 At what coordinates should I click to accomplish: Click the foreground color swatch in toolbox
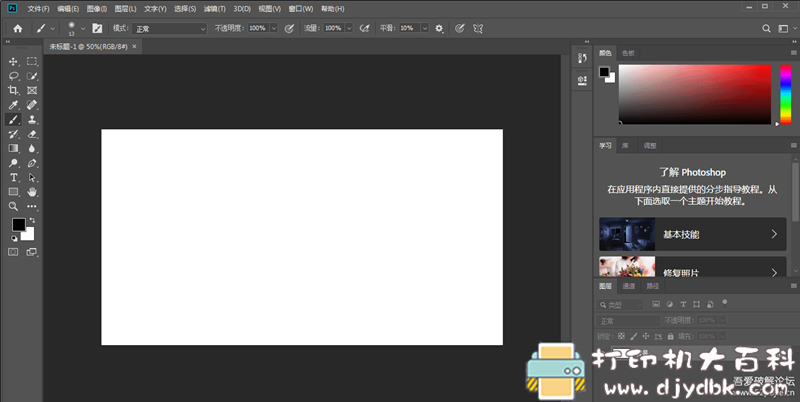(x=19, y=224)
